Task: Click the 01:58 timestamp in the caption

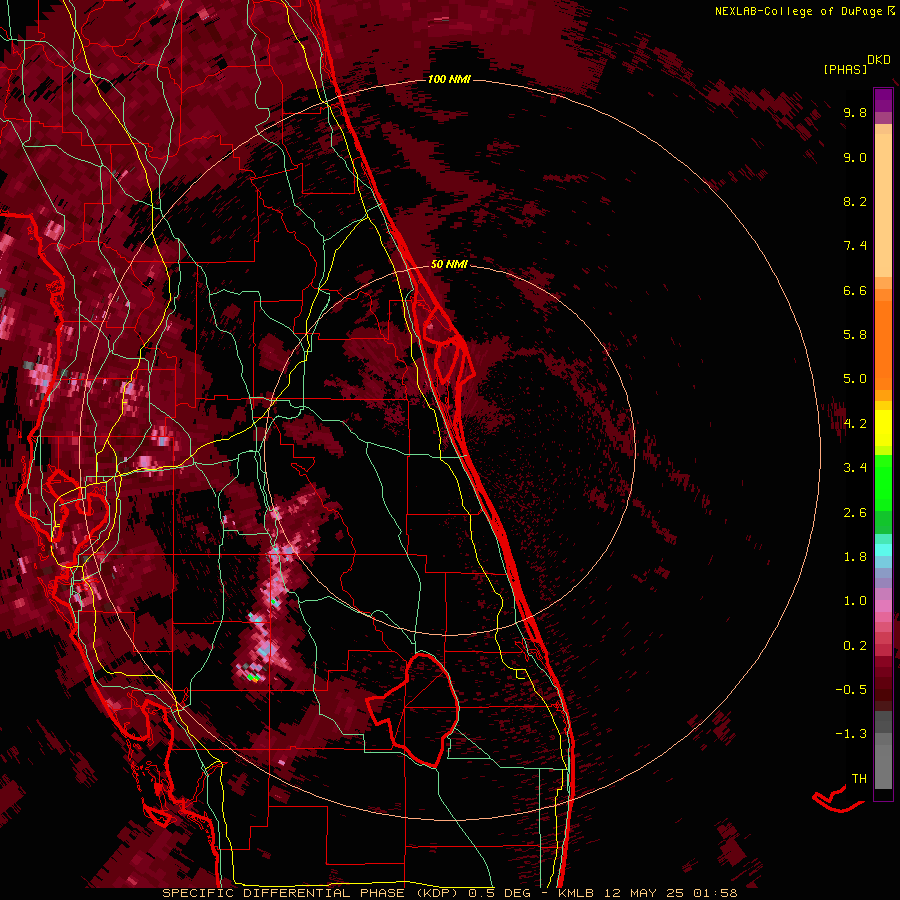Action: click(715, 893)
